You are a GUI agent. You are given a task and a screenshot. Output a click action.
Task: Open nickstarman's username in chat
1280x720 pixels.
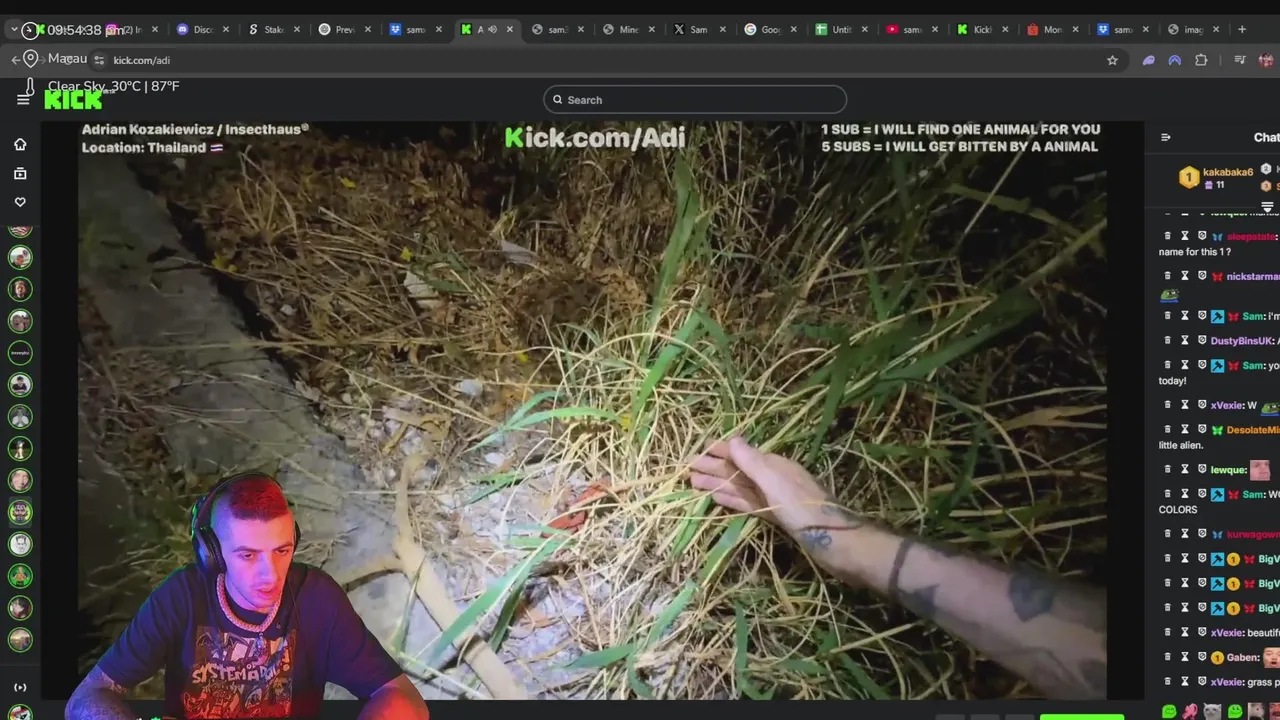1253,276
